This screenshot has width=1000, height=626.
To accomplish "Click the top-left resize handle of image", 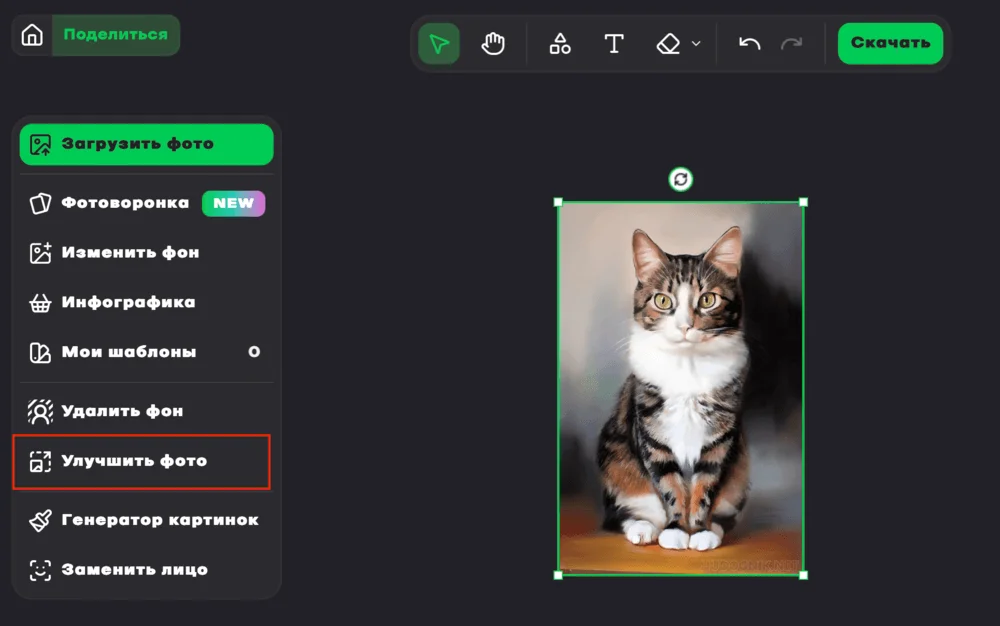I will (558, 202).
